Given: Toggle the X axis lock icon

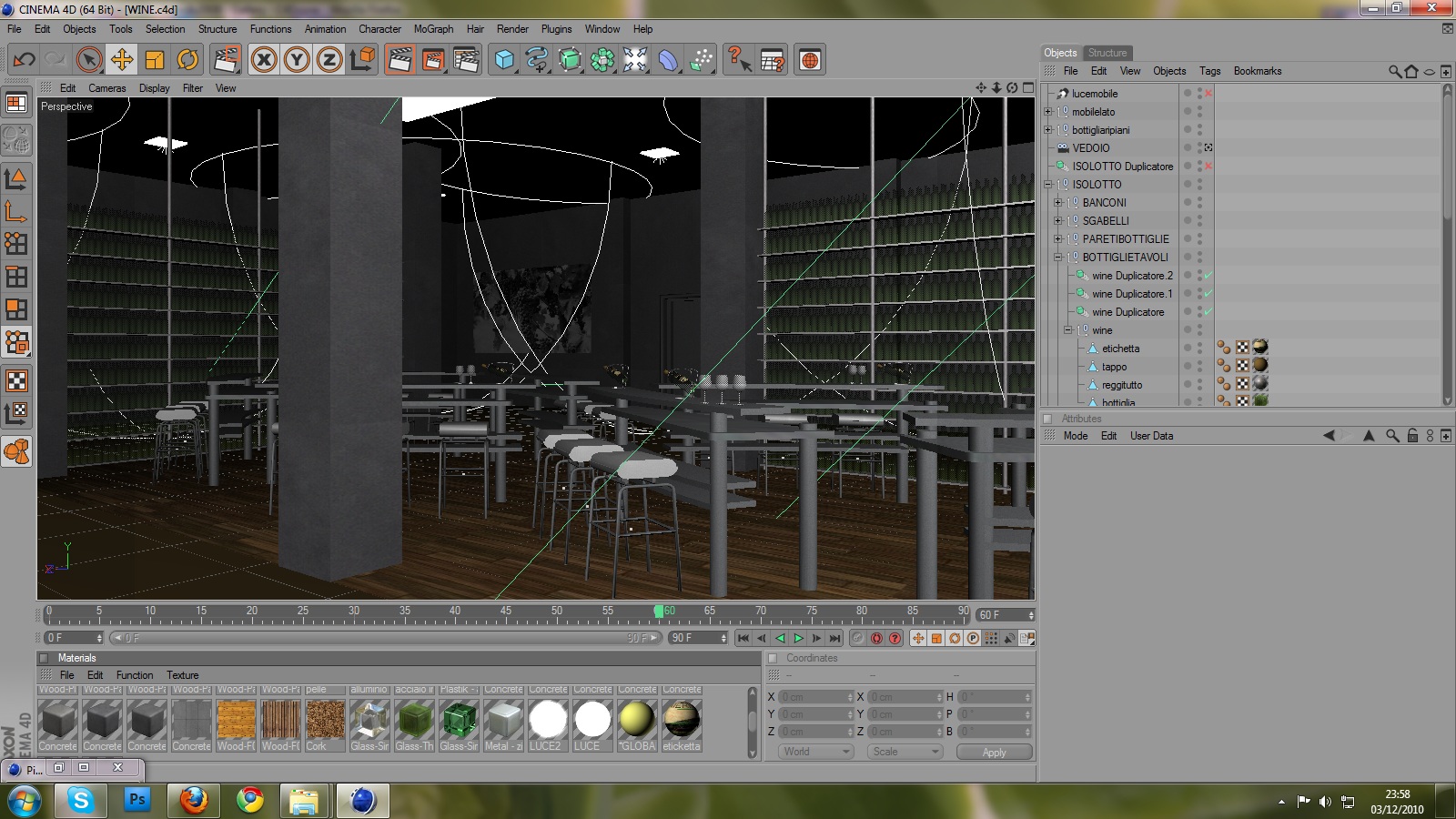Looking at the screenshot, I should point(264,60).
